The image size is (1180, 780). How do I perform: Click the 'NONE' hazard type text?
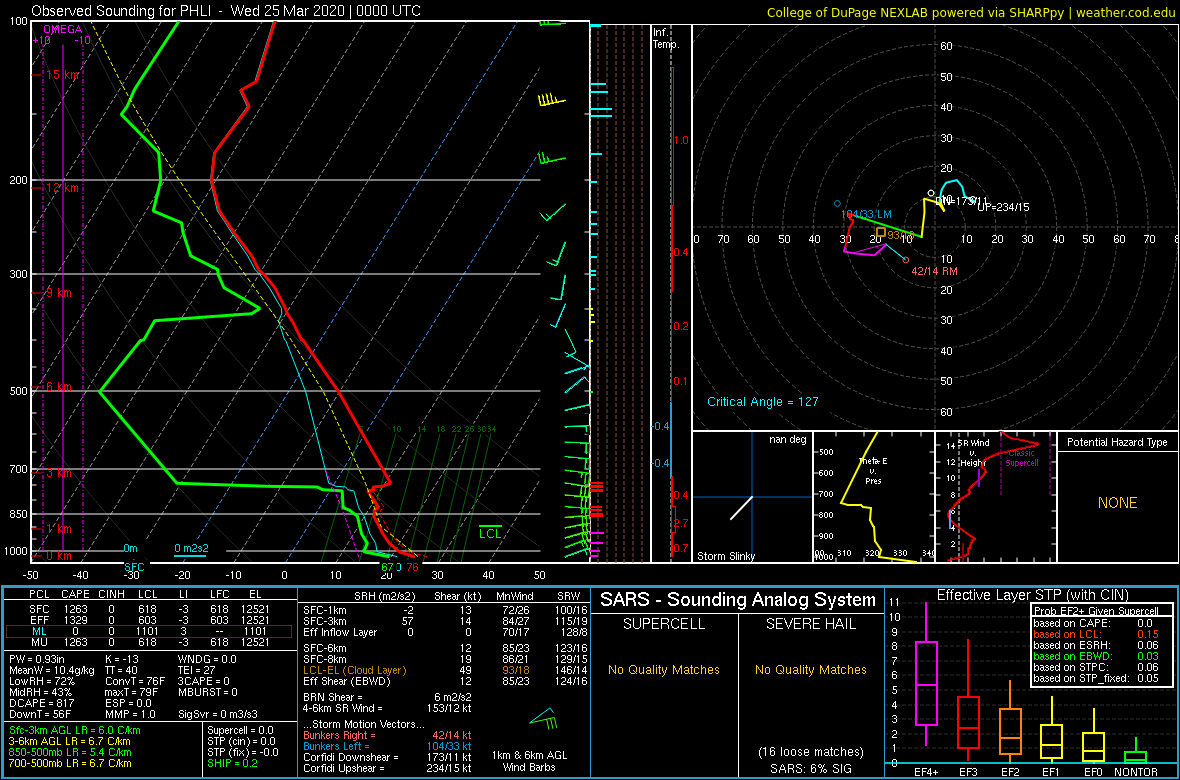[x=1117, y=503]
